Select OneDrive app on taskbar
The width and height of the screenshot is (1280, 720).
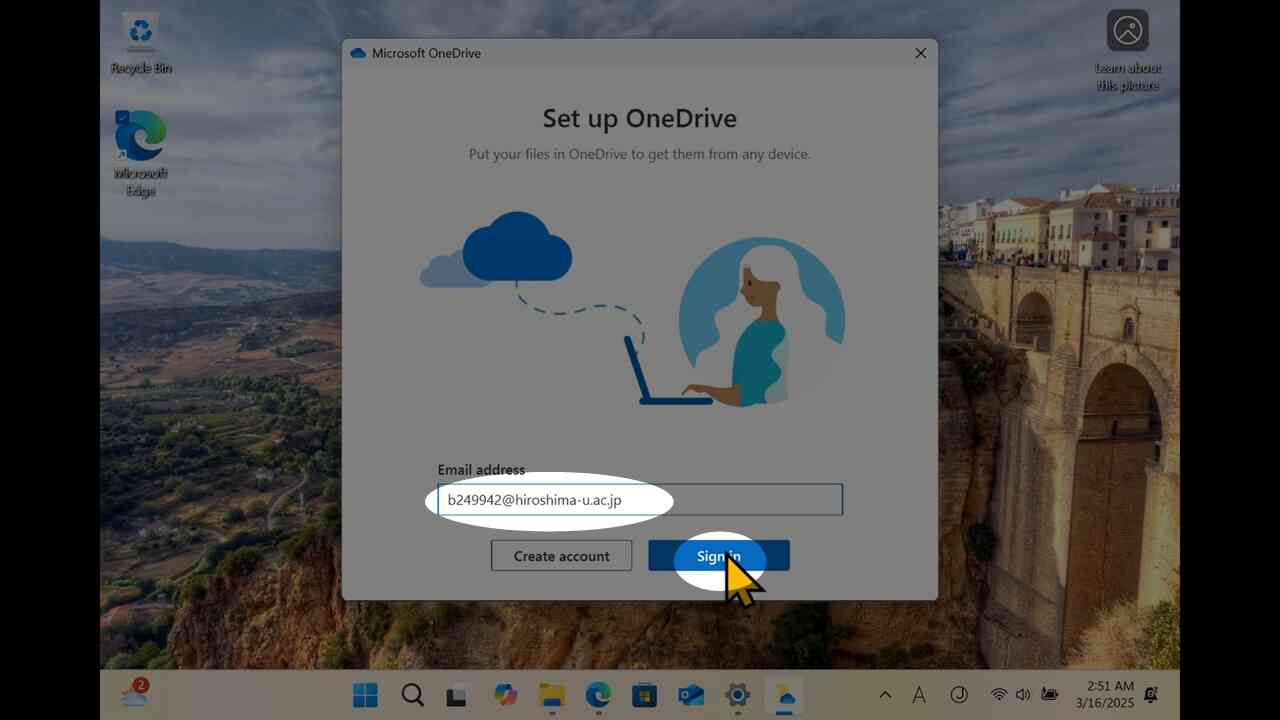pyautogui.click(x=785, y=695)
